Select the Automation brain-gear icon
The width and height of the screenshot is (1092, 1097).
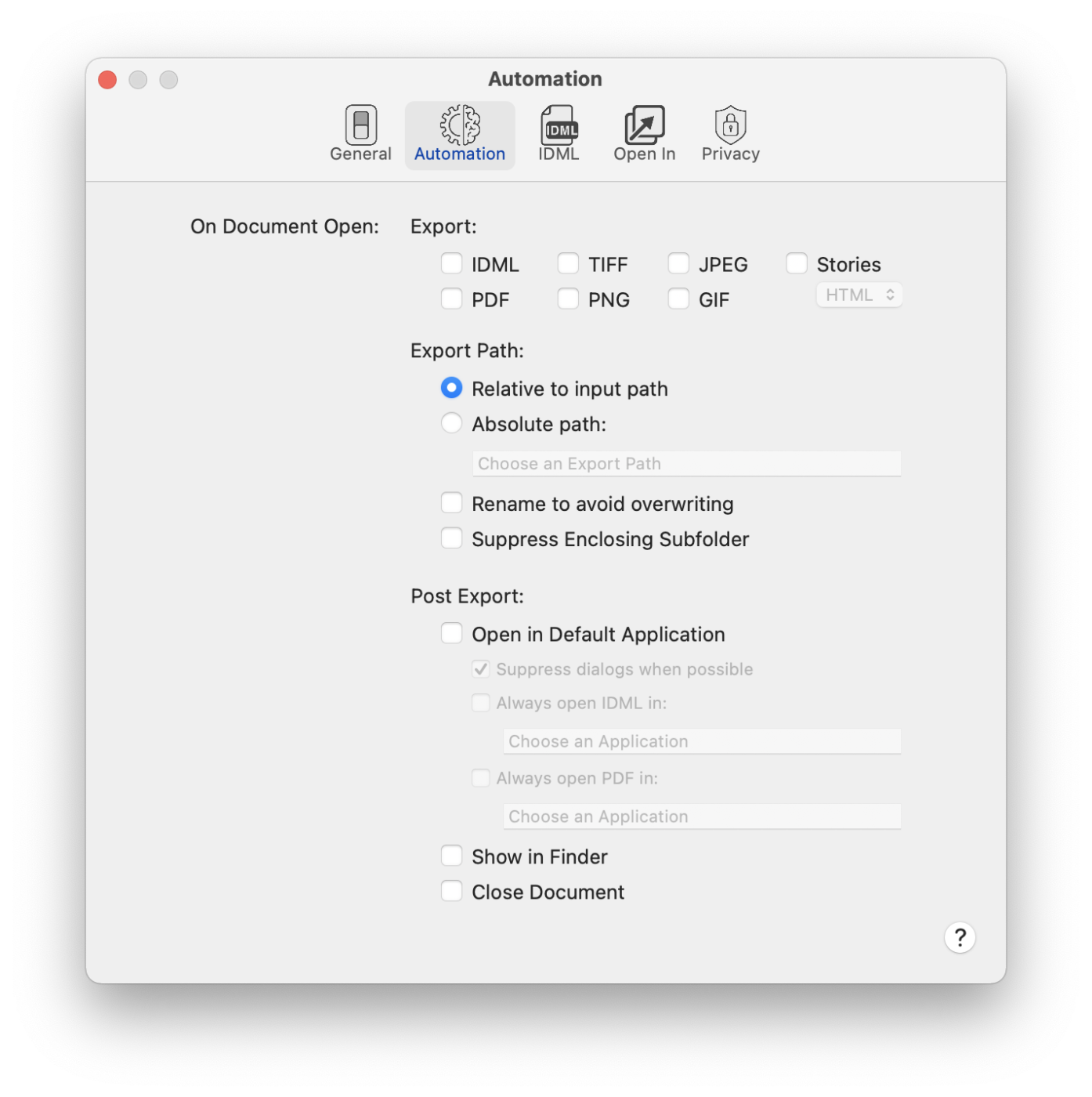[x=460, y=125]
